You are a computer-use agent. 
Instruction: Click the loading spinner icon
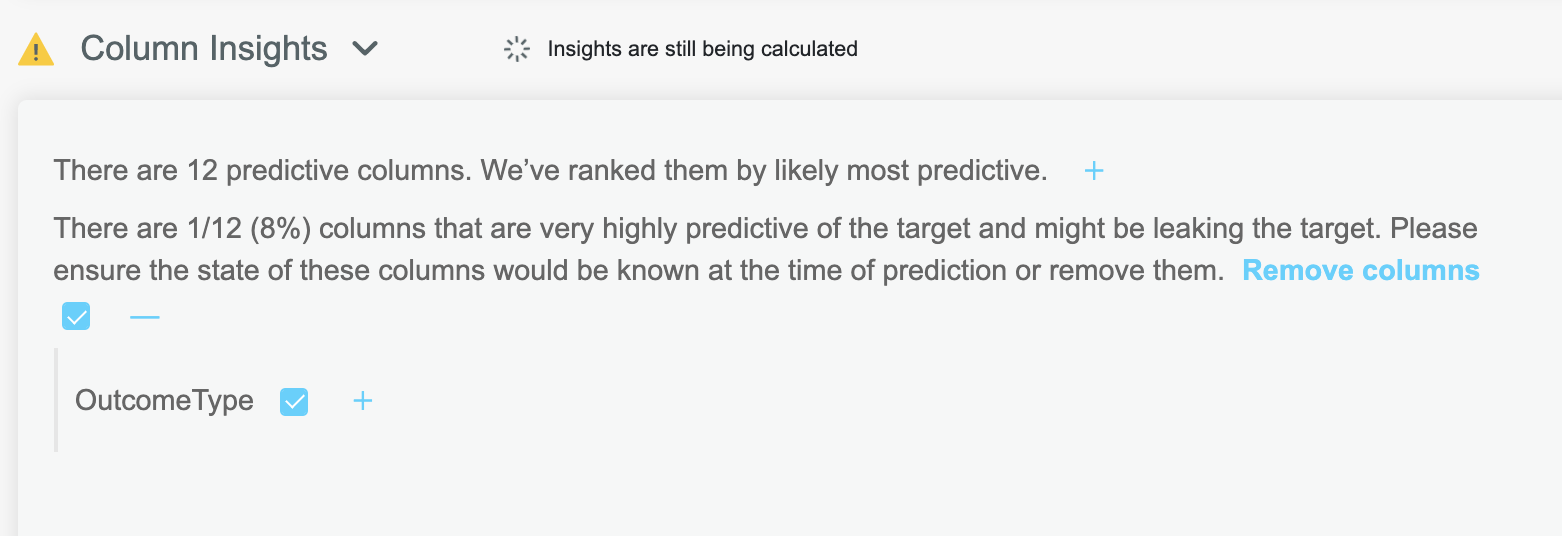point(517,49)
